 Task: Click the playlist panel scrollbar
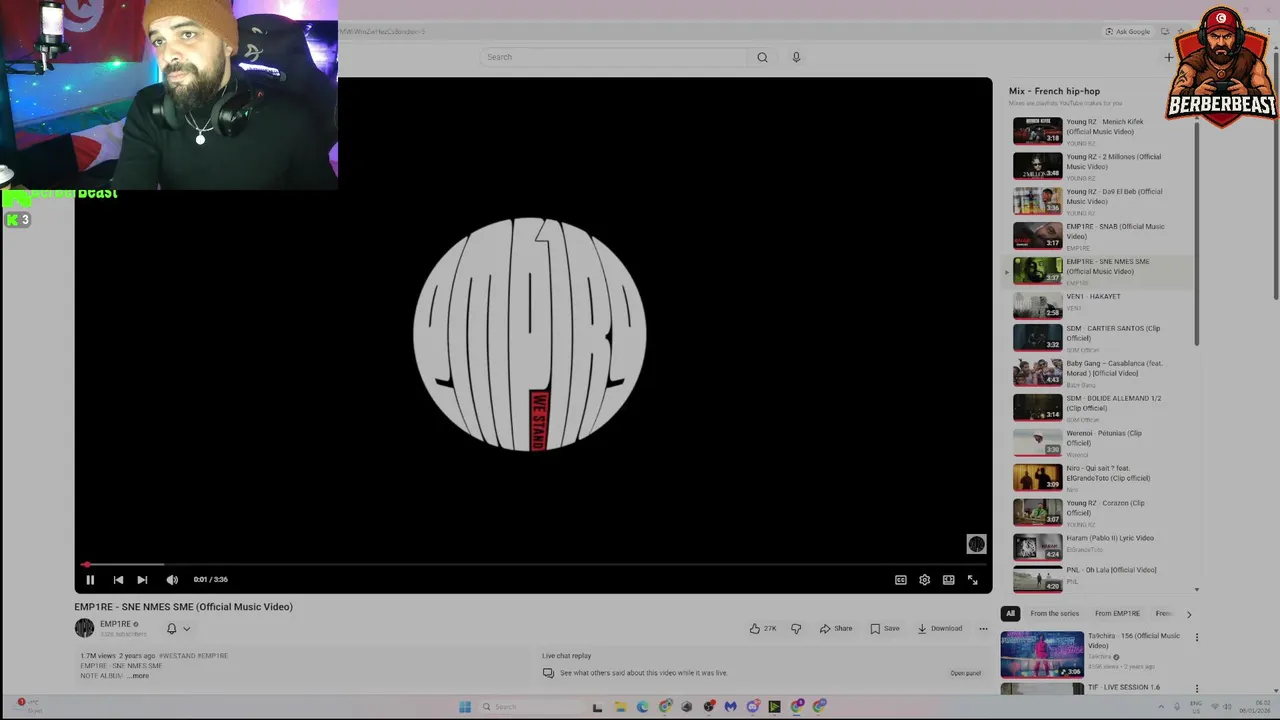1197,232
